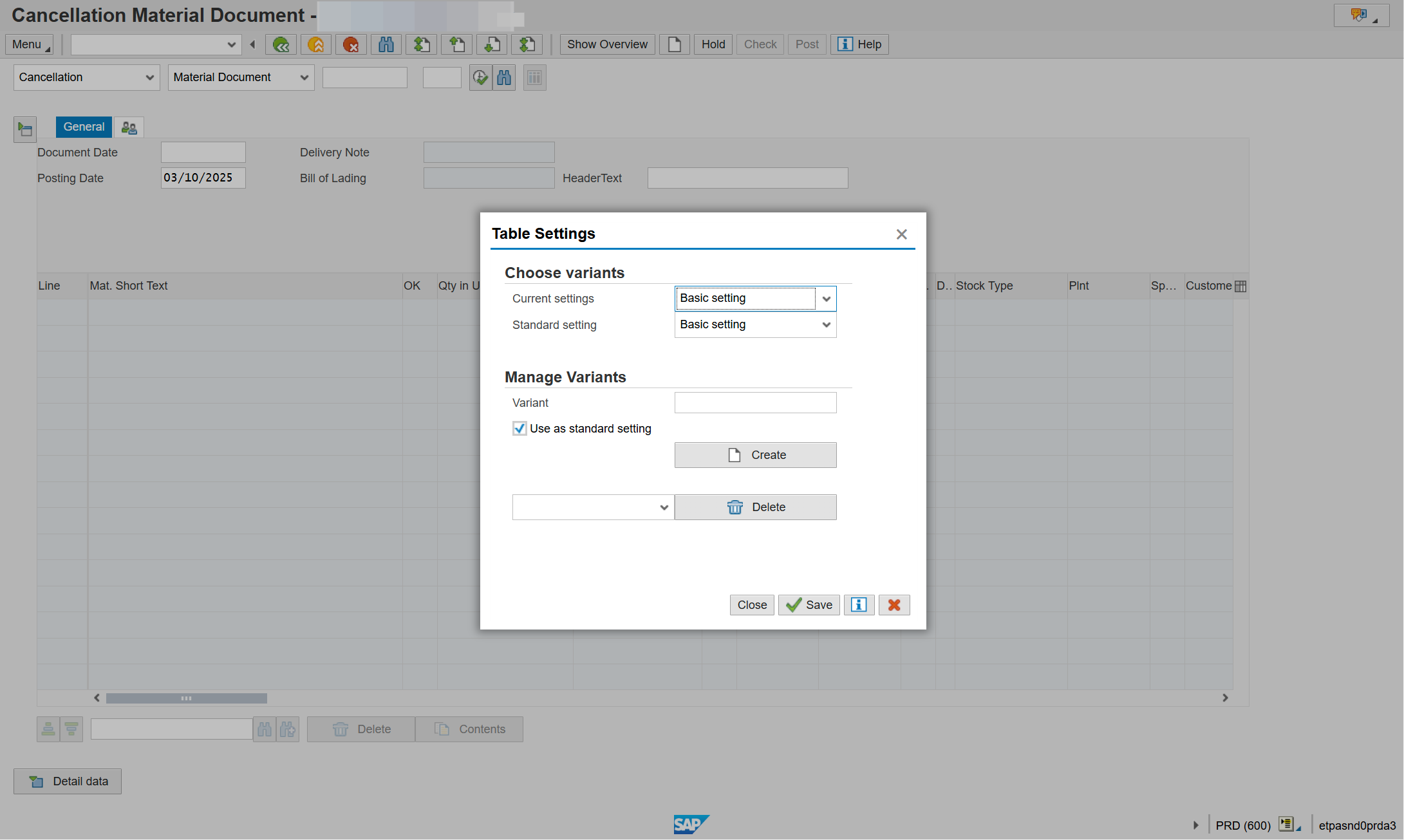Click the Find binoculars icon in top toolbar

pos(386,44)
